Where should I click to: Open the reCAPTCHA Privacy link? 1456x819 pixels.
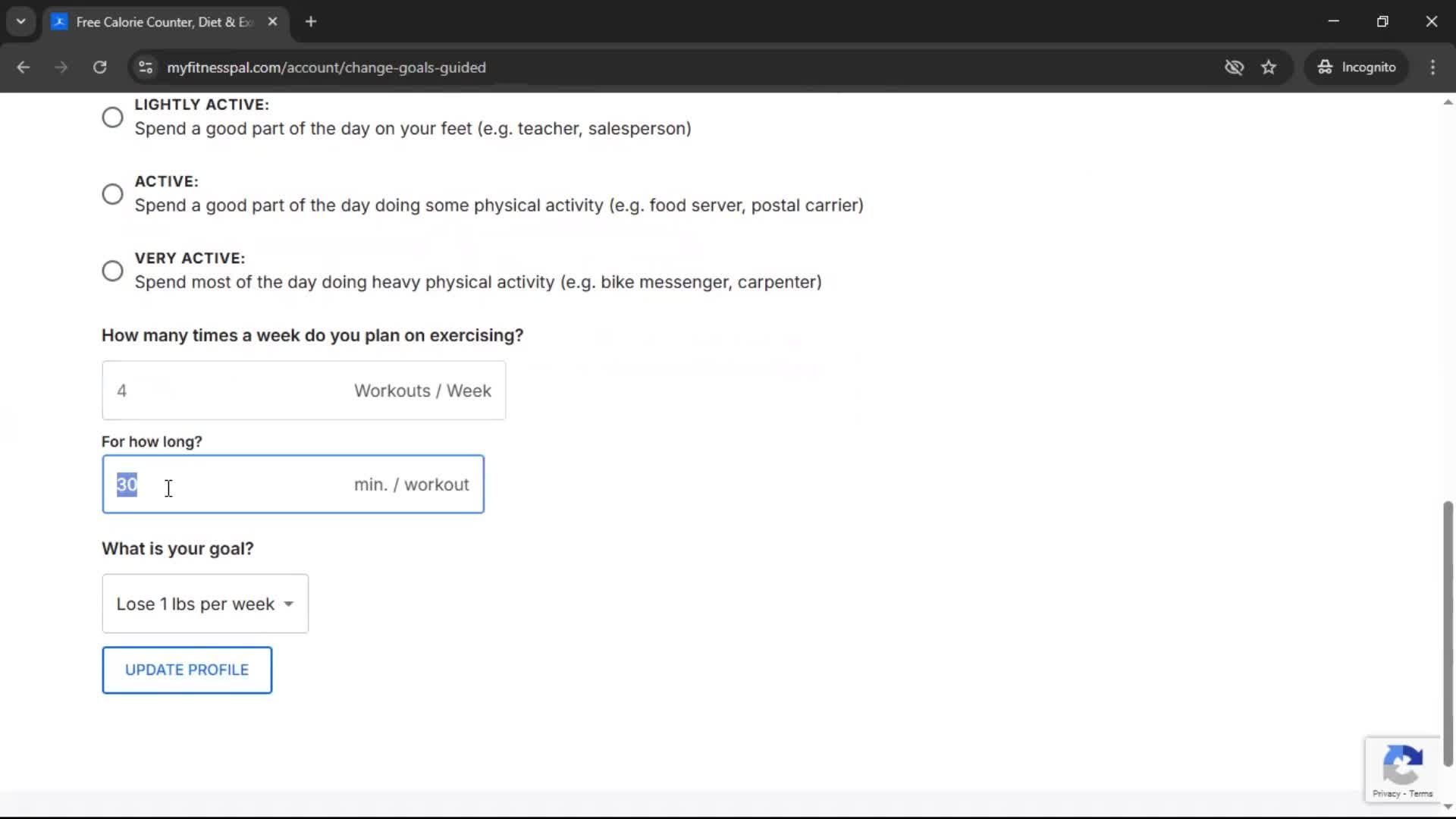(x=1385, y=794)
